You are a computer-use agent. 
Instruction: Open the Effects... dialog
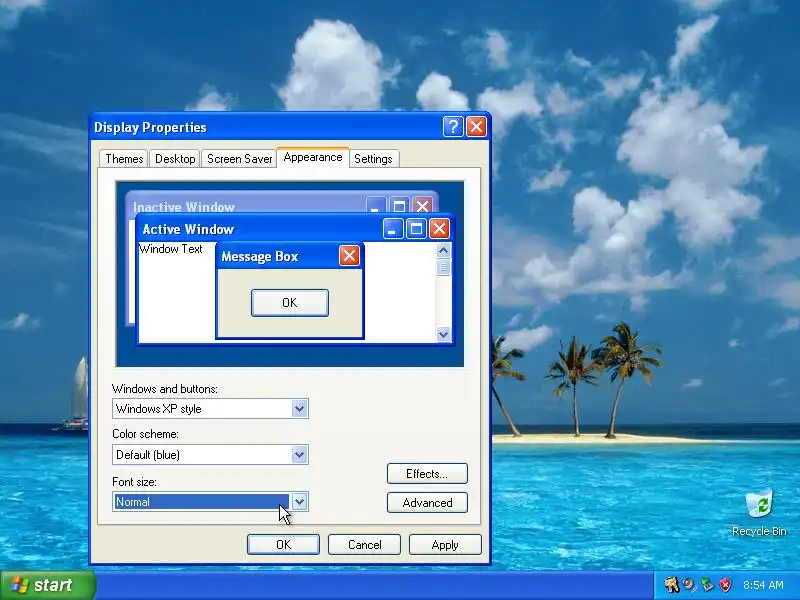pyautogui.click(x=427, y=473)
